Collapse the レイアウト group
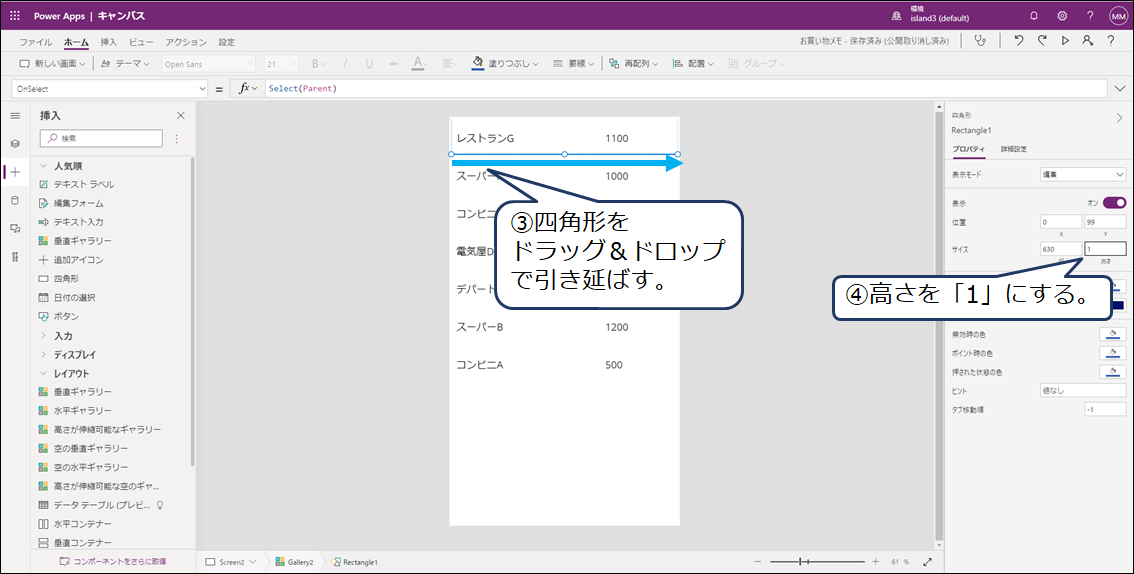Screen dimensions: 1134x574 (43, 373)
